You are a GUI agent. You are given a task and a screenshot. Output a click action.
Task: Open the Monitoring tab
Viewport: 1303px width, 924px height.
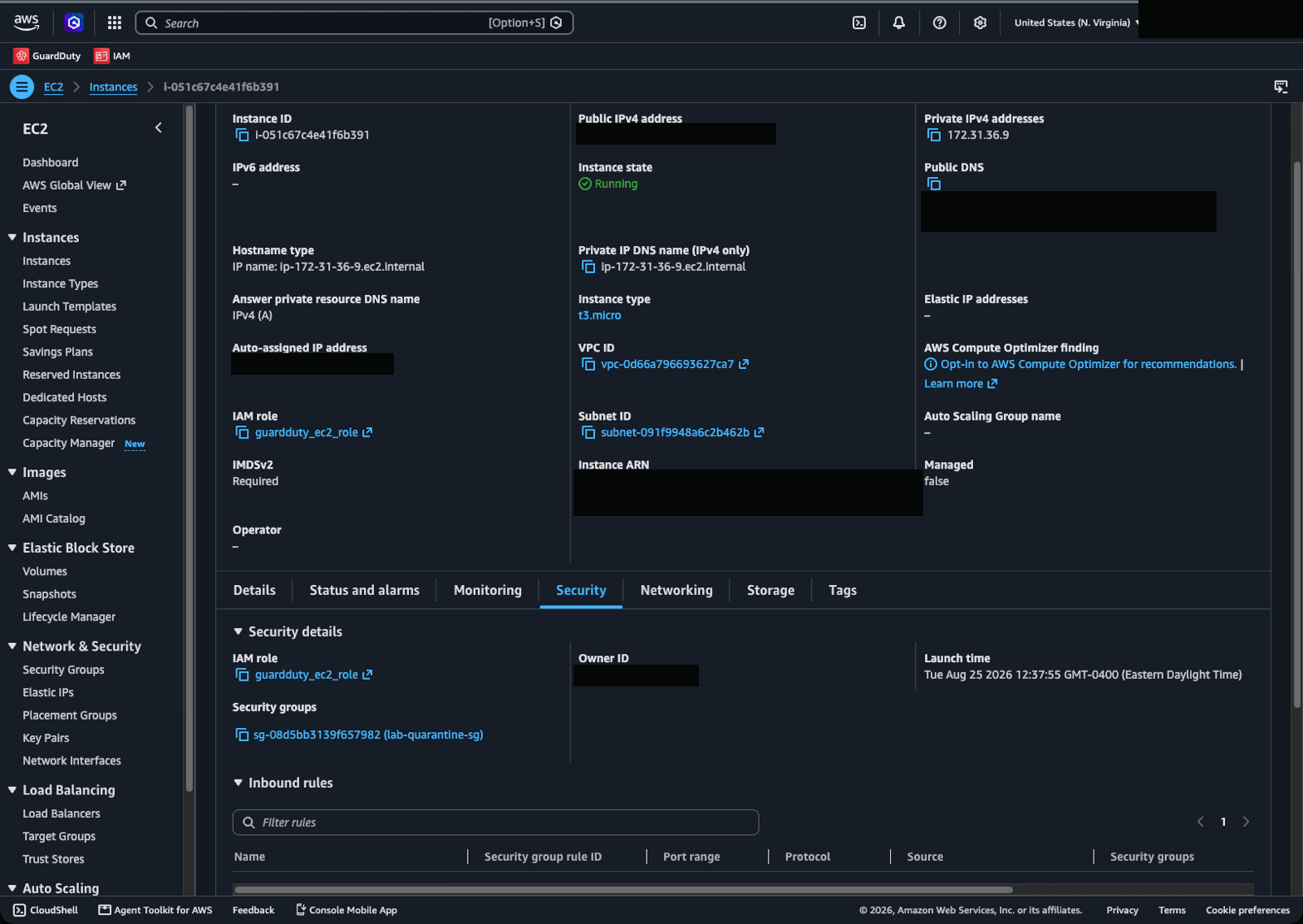[488, 590]
